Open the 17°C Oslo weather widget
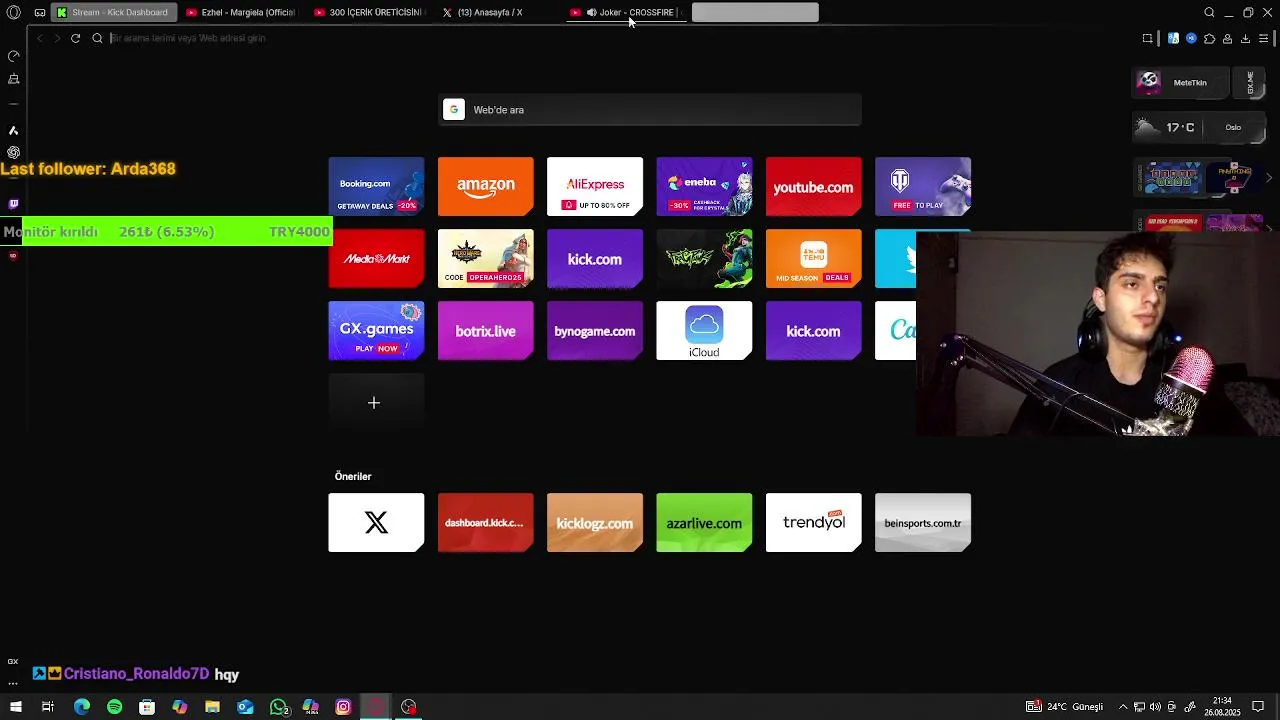Image resolution: width=1280 pixels, height=720 pixels. (1199, 128)
